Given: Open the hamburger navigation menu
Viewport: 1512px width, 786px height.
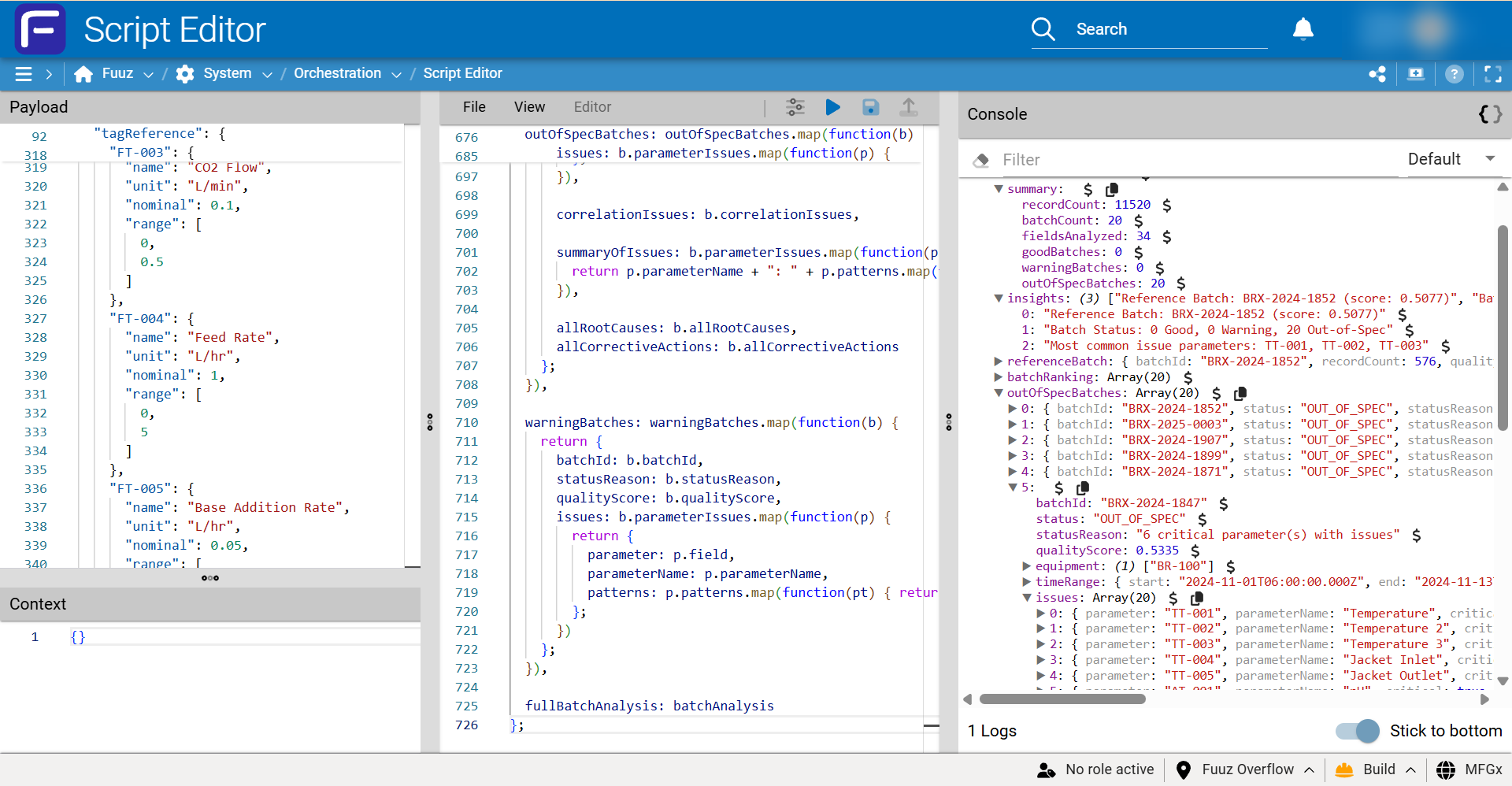Looking at the screenshot, I should (24, 74).
